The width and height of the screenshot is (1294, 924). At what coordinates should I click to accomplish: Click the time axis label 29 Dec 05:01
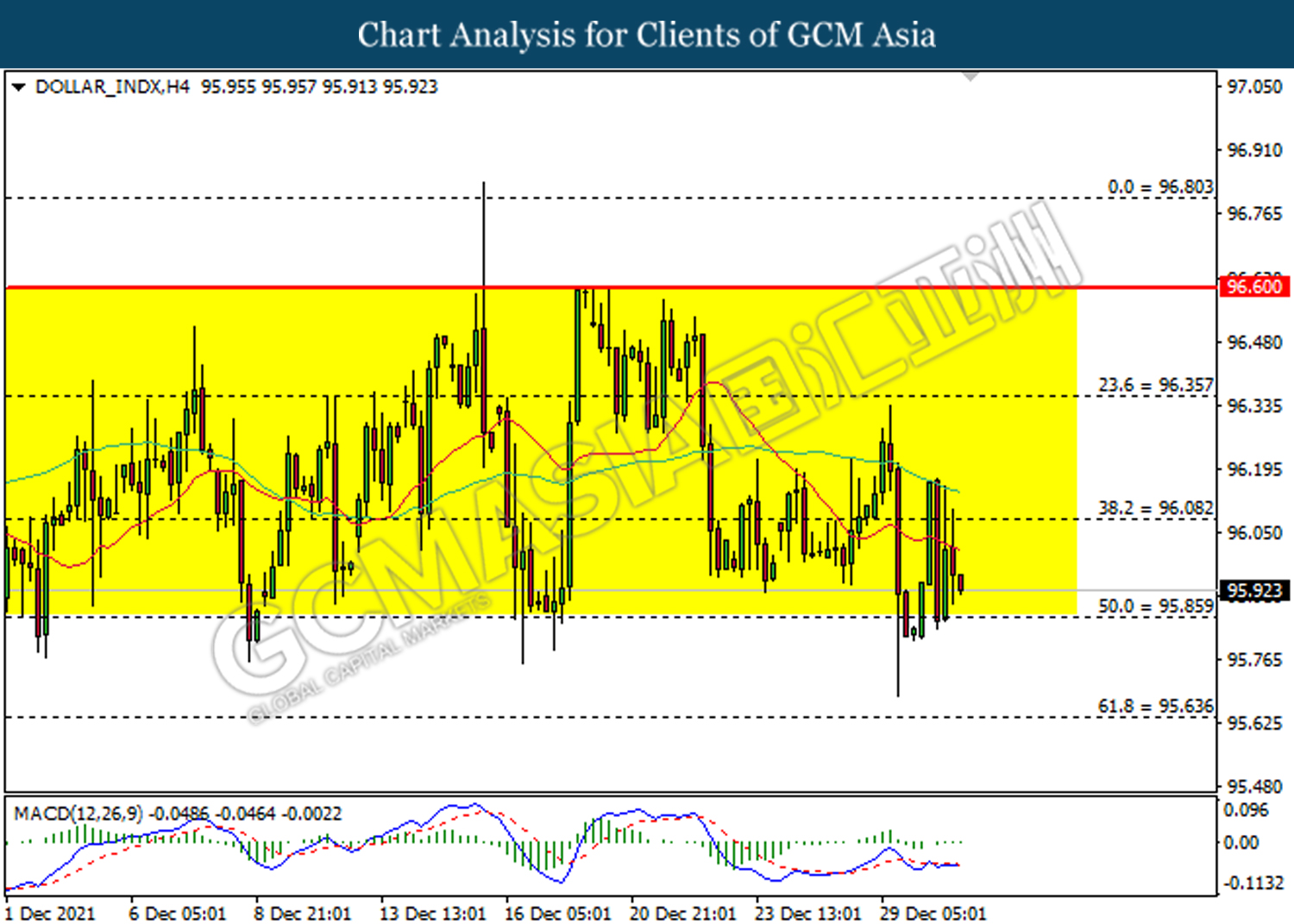(933, 914)
